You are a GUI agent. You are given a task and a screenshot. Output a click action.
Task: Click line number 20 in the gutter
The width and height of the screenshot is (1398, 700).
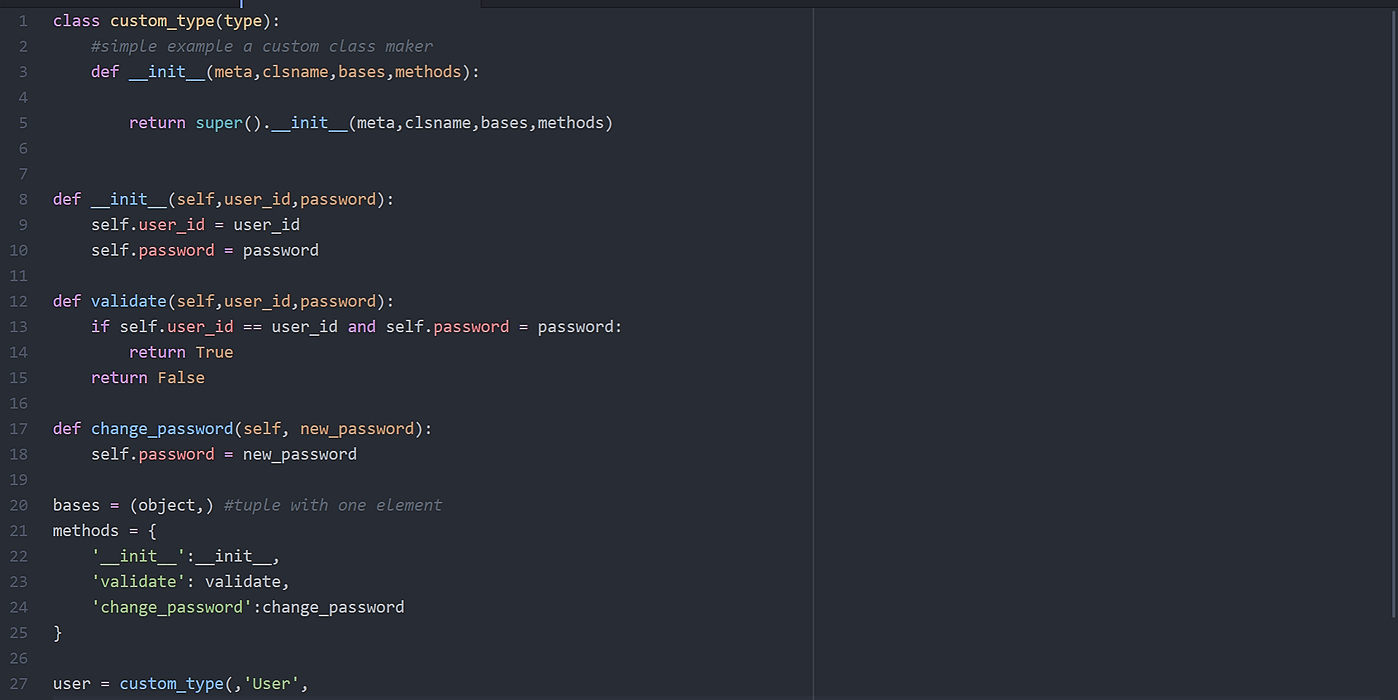(x=19, y=505)
